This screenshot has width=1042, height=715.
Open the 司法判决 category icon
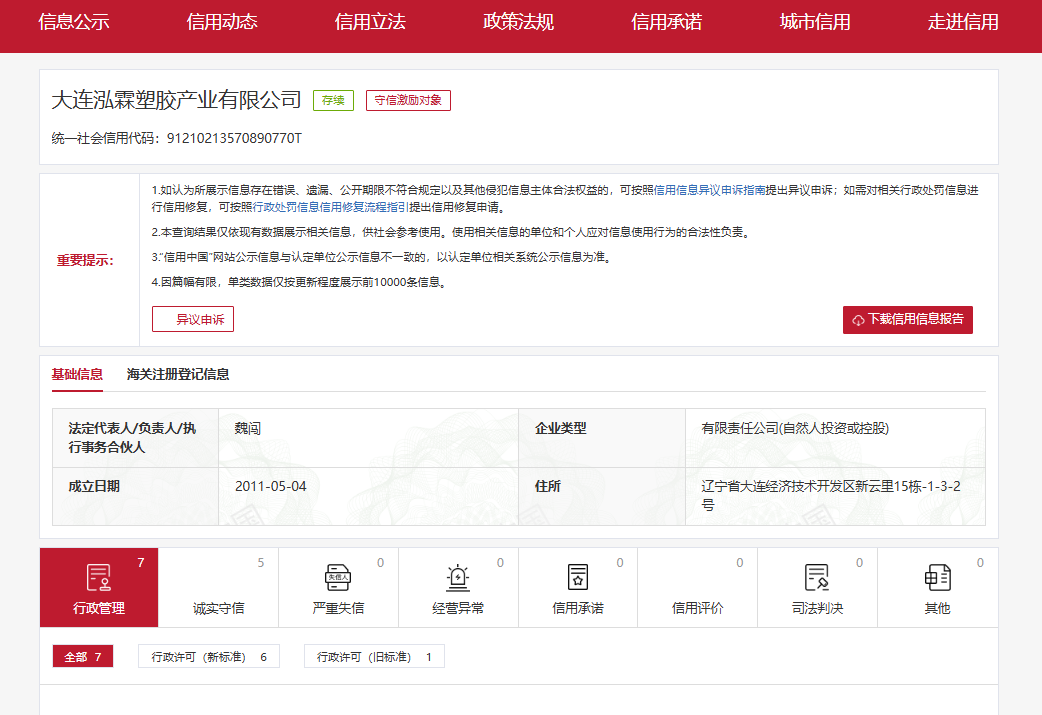coord(817,578)
